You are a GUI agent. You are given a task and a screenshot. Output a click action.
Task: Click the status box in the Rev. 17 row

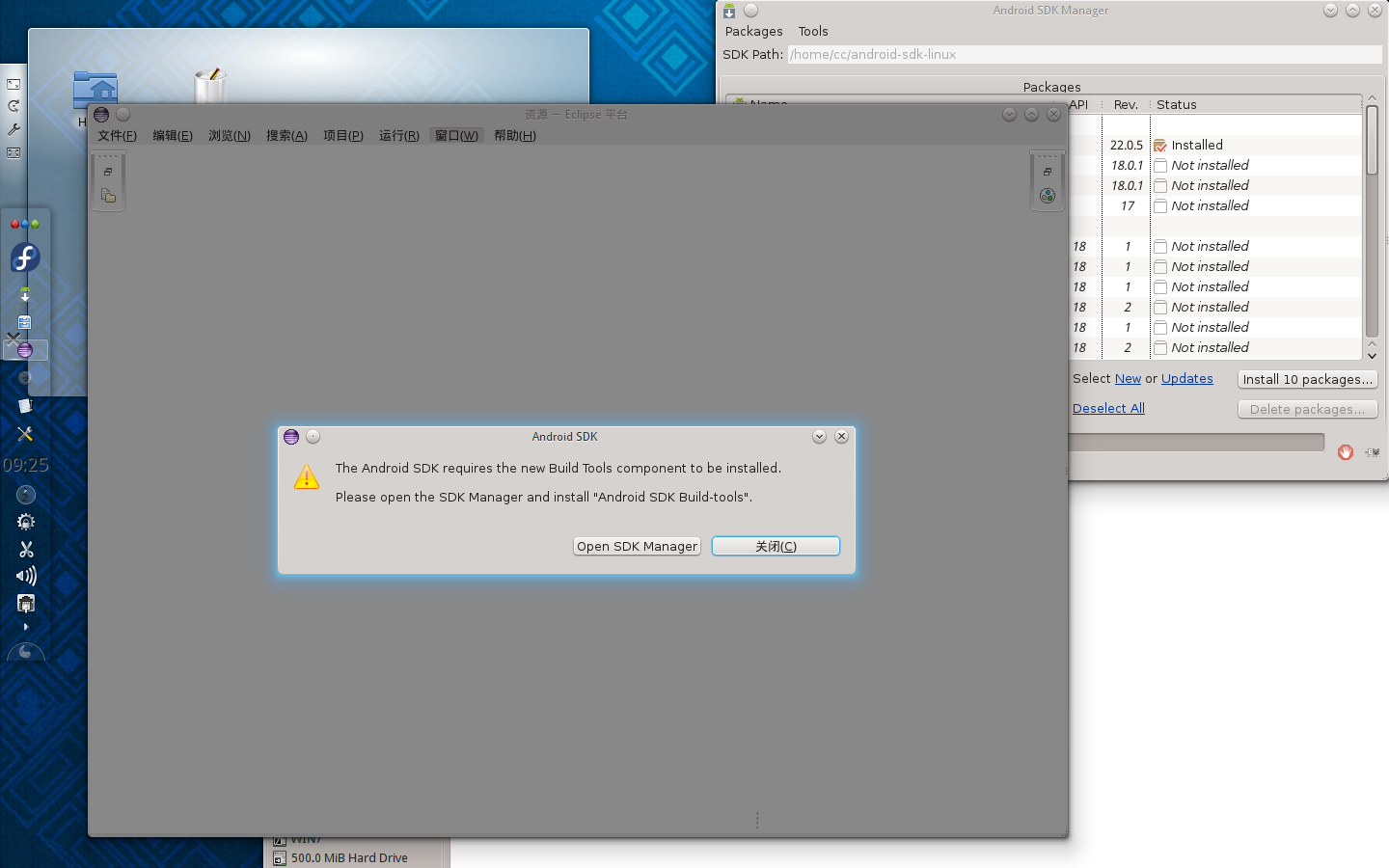point(1160,206)
